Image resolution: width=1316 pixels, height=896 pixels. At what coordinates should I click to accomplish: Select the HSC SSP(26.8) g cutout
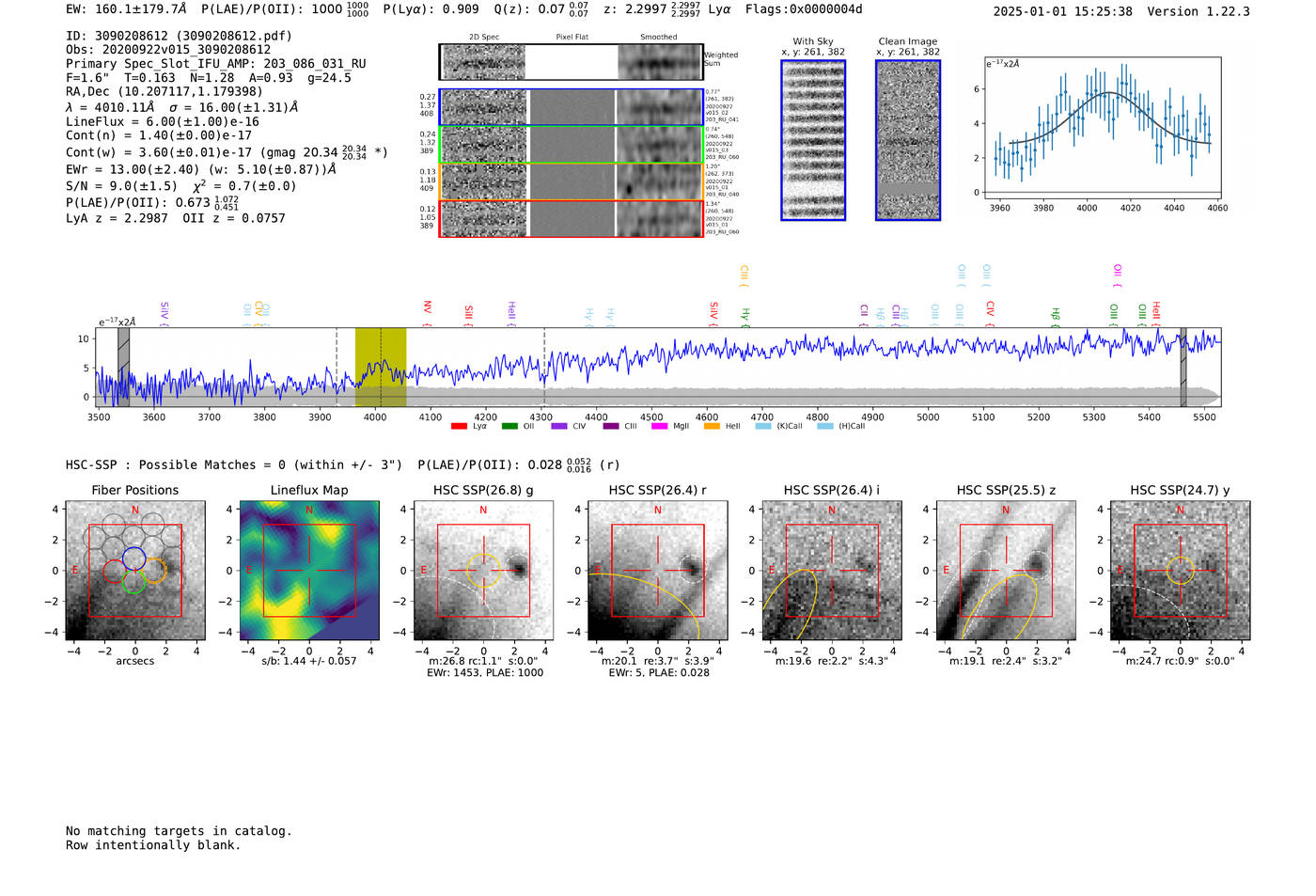tap(483, 571)
